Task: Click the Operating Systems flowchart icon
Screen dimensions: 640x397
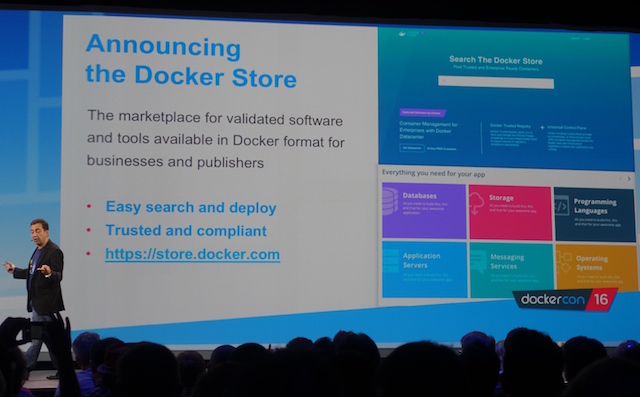Action: pos(564,262)
